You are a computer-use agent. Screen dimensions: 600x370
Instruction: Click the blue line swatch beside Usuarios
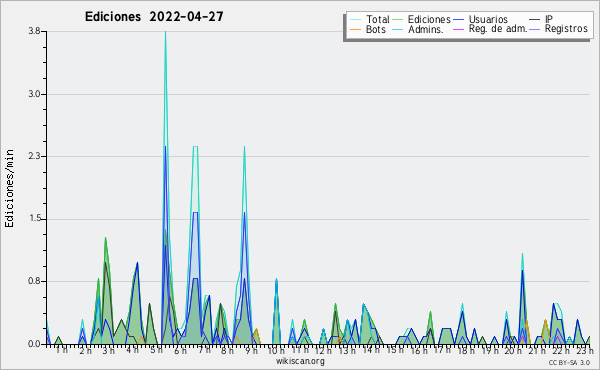(x=458, y=20)
